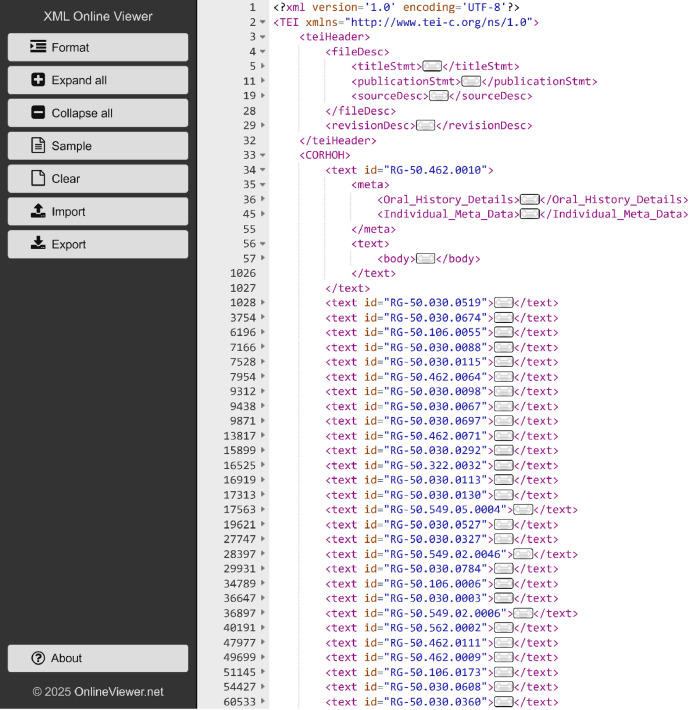This screenshot has width=690, height=710.
Task: Click the Collapse all minus icon
Action: click(x=38, y=112)
